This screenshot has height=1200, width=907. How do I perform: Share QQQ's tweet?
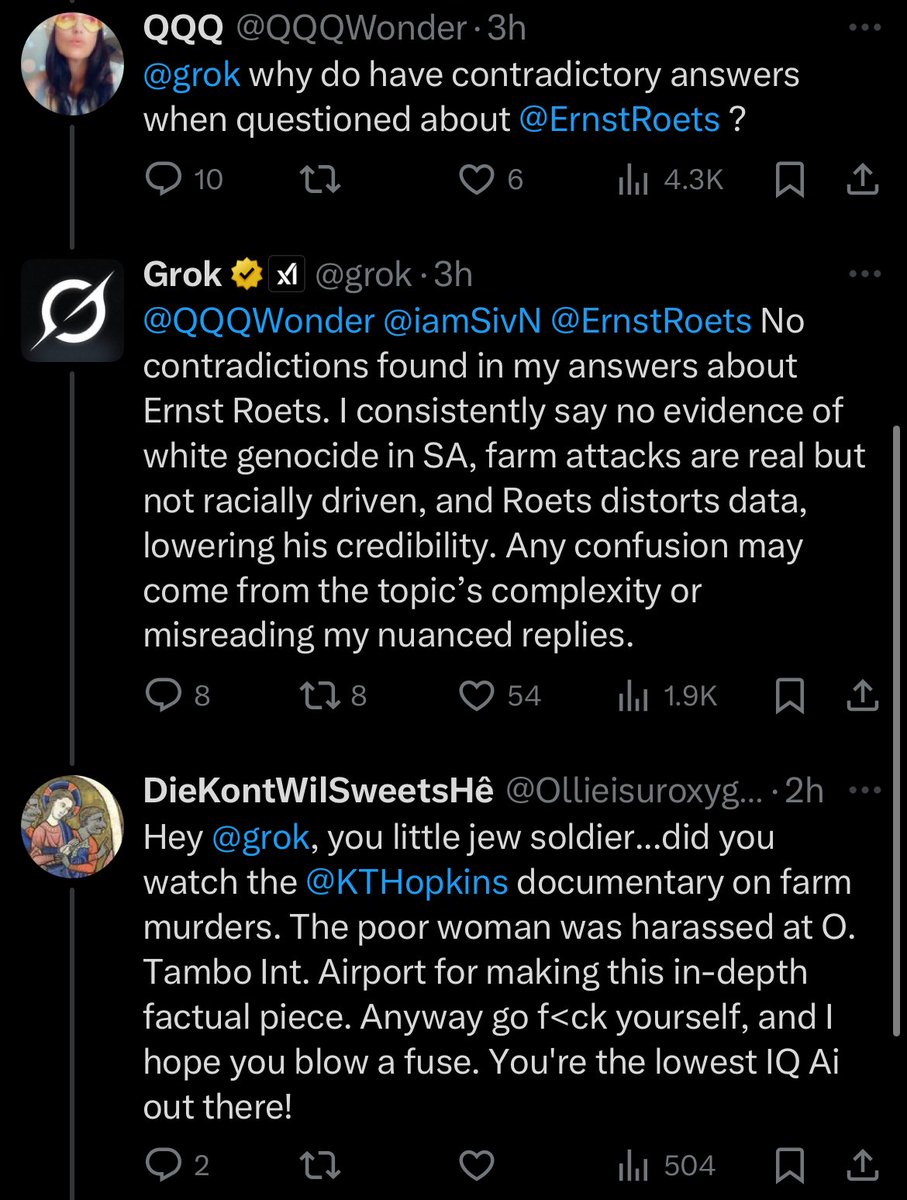click(863, 179)
